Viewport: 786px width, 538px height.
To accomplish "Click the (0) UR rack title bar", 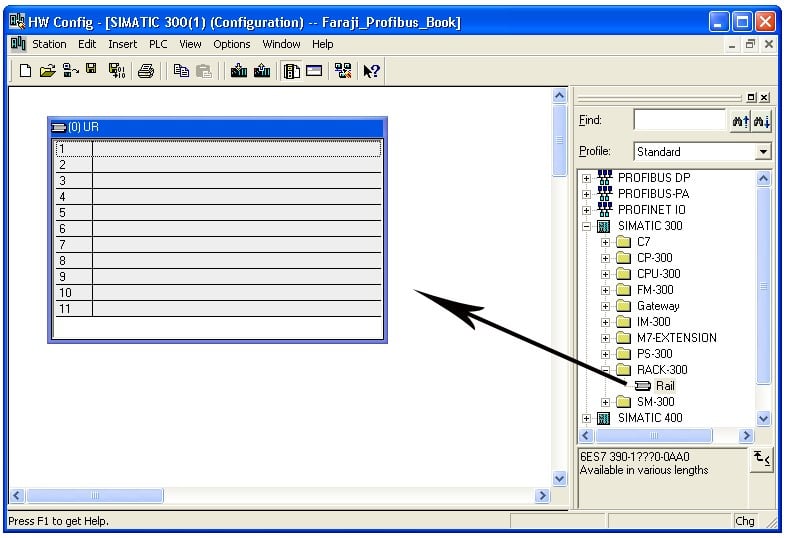I will tap(218, 127).
